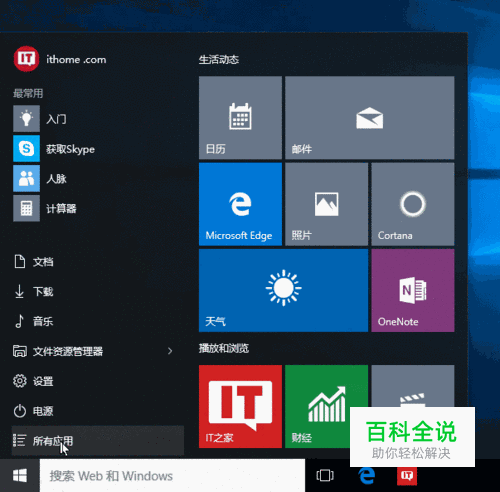Viewport: 500px width, 492px height.
Task: Open the Get Started app (入门)
Action: [x=97, y=119]
